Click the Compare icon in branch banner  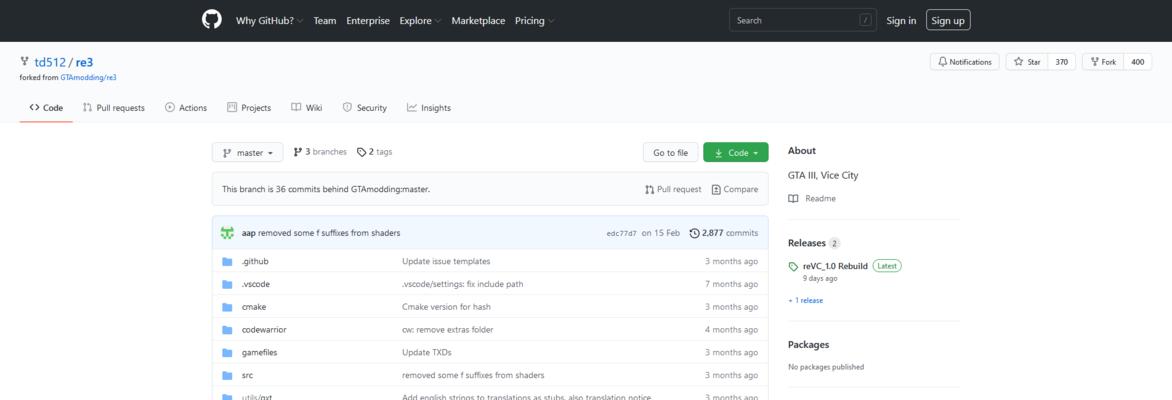[x=716, y=190]
